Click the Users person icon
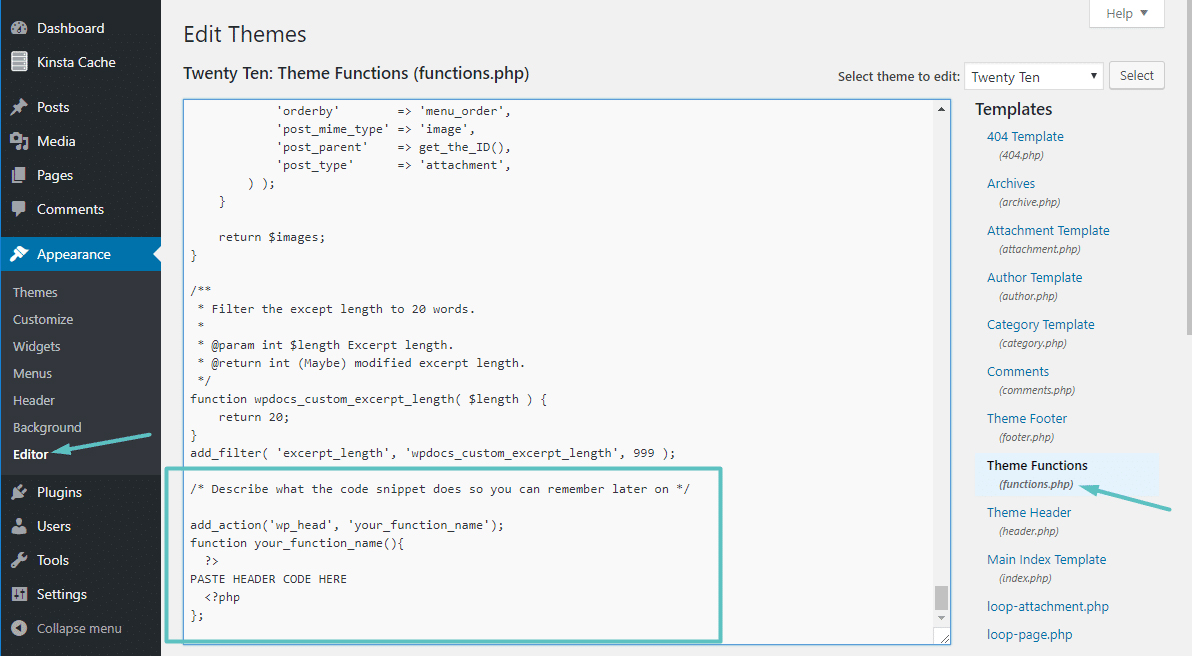This screenshot has height=656, width=1192. 19,526
